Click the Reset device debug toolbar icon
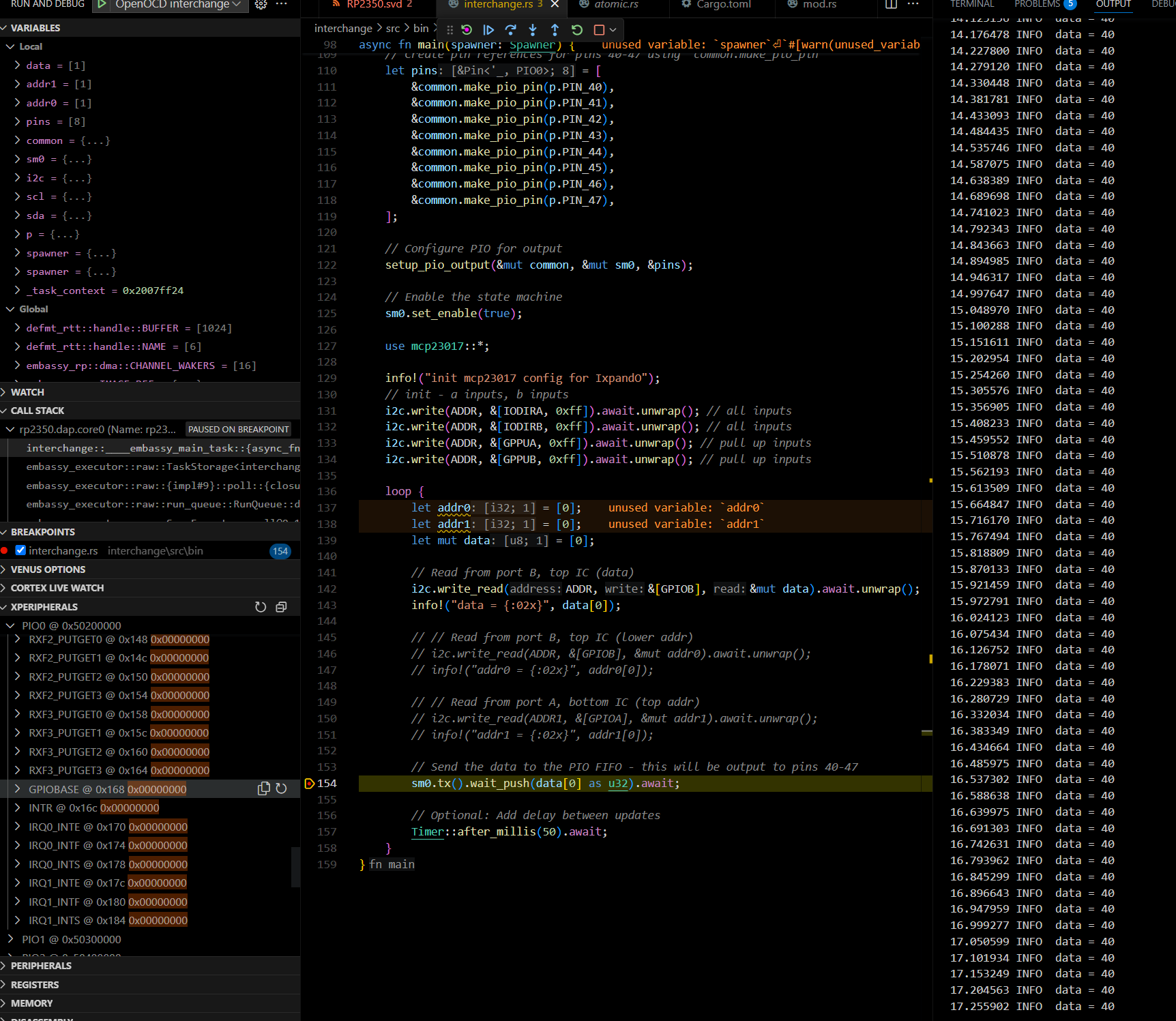Viewport: 1176px width, 1021px height. coord(467,30)
